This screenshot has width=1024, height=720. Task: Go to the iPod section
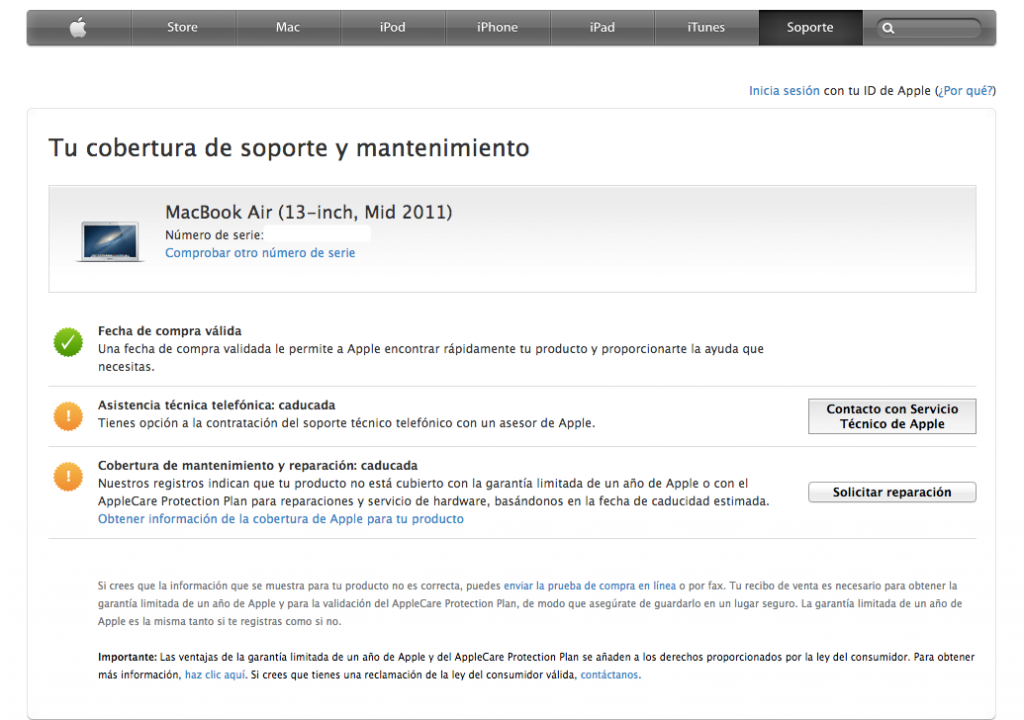392,27
